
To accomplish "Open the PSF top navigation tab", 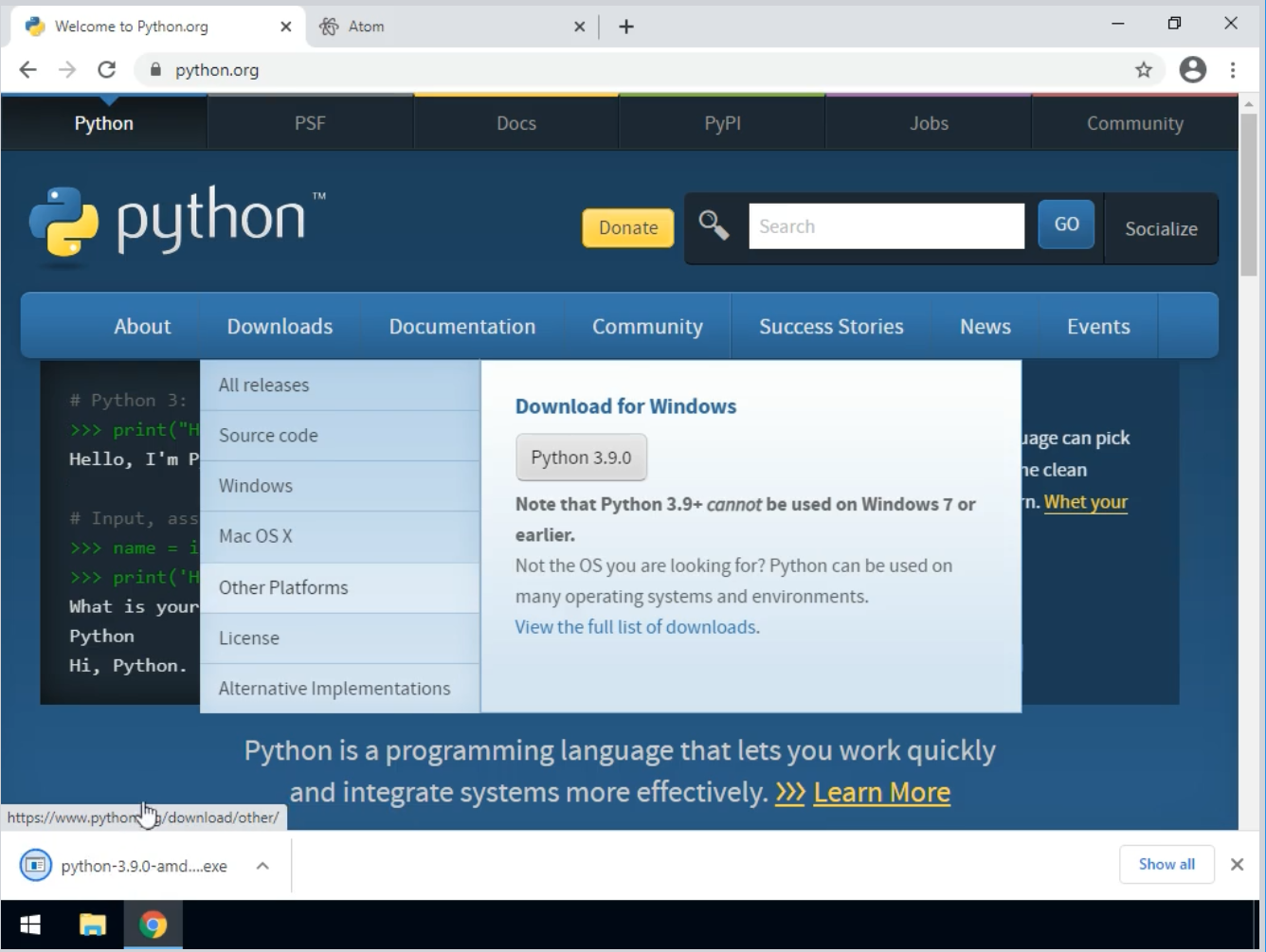I will (x=310, y=123).
